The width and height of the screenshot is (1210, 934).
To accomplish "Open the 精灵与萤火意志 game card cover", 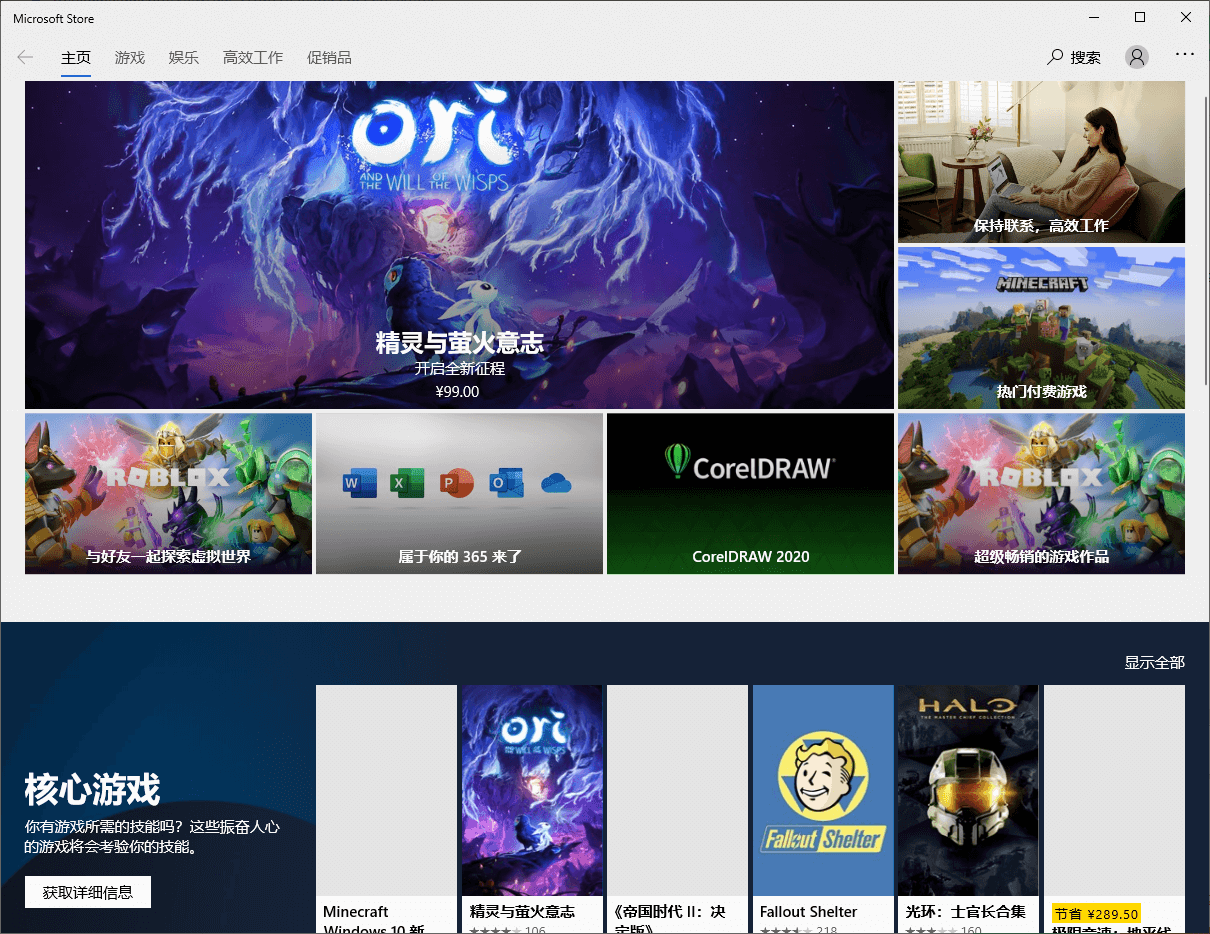I will 532,790.
